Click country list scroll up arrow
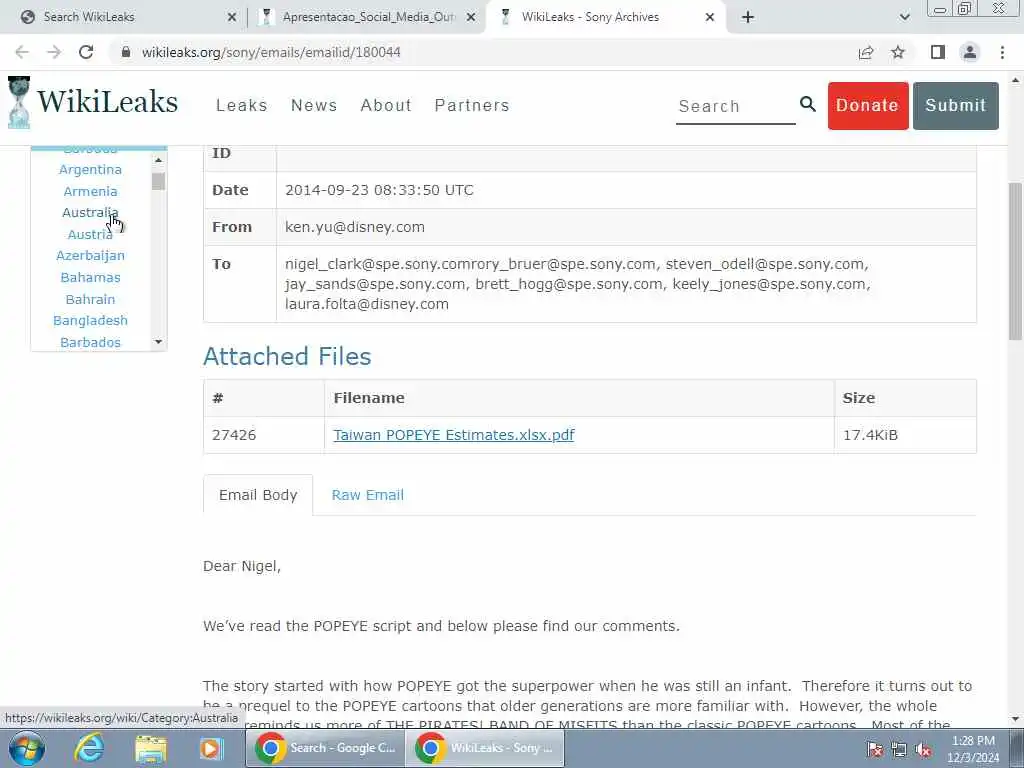1024x768 pixels. point(159,160)
